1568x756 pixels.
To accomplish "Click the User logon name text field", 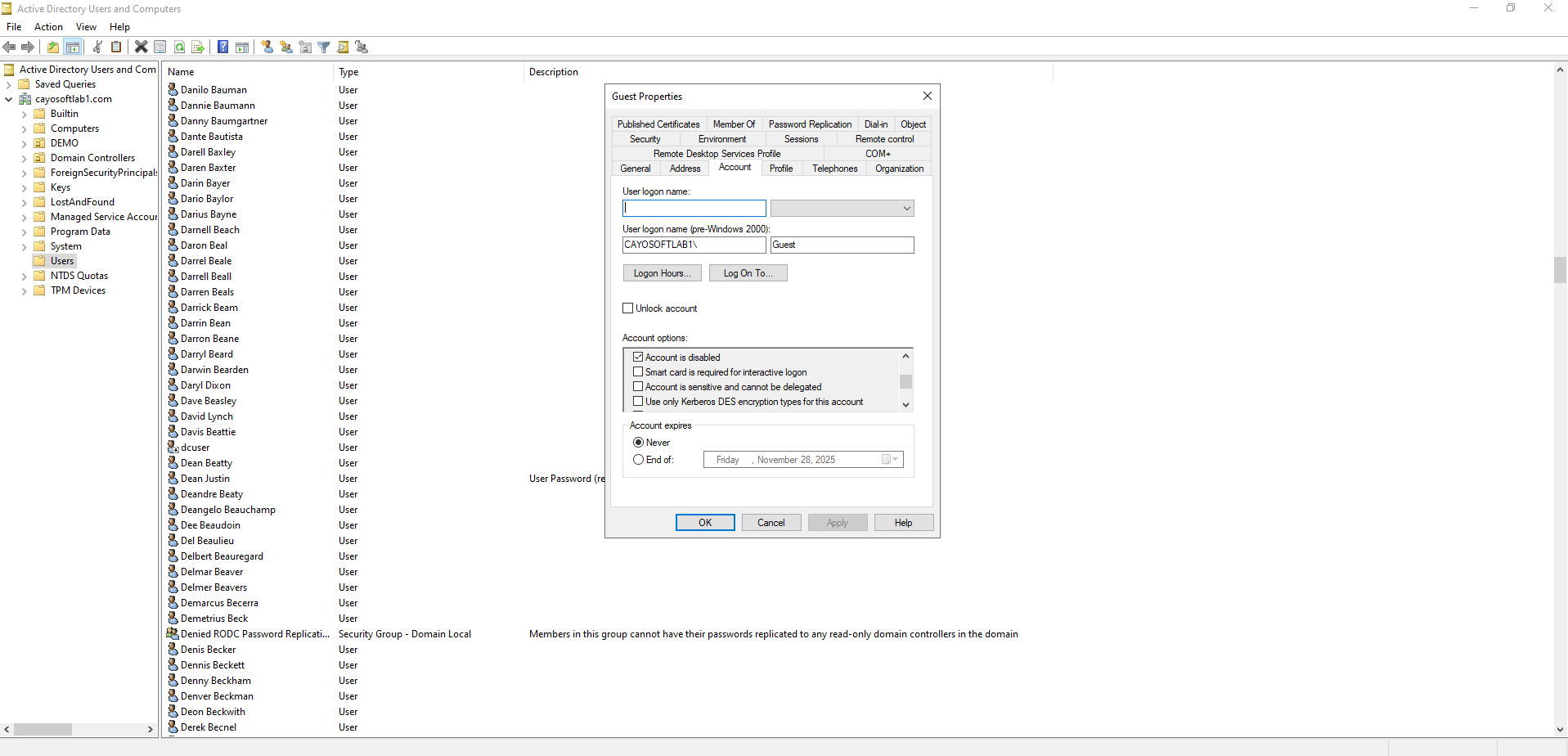I will [x=694, y=209].
